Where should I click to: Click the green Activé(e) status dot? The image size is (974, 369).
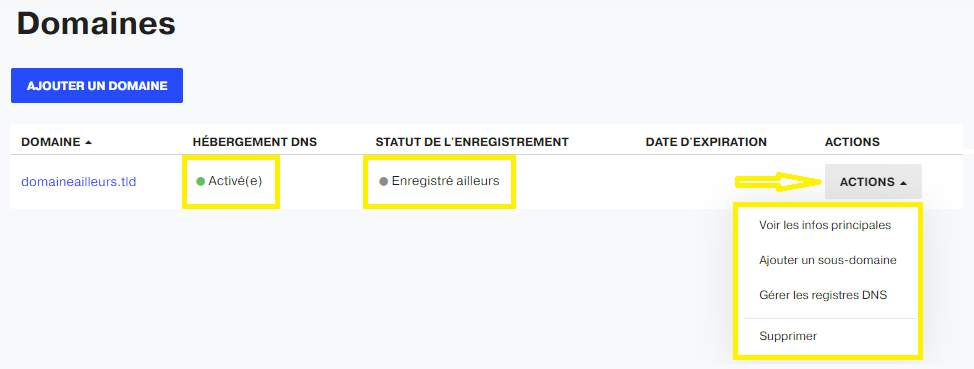click(x=201, y=181)
